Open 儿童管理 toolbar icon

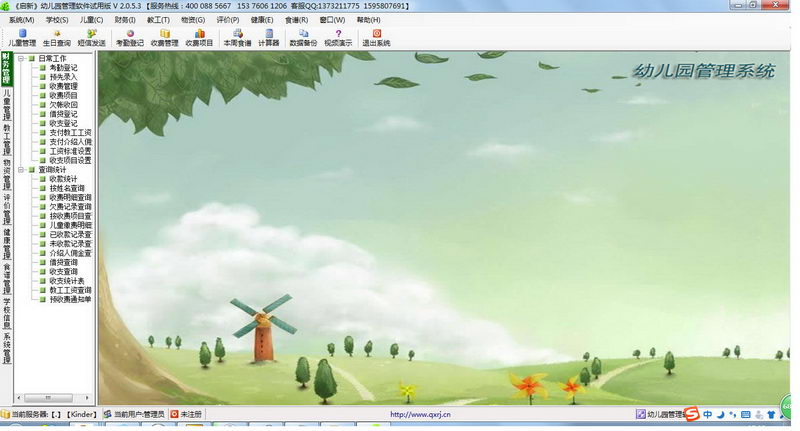[22, 38]
